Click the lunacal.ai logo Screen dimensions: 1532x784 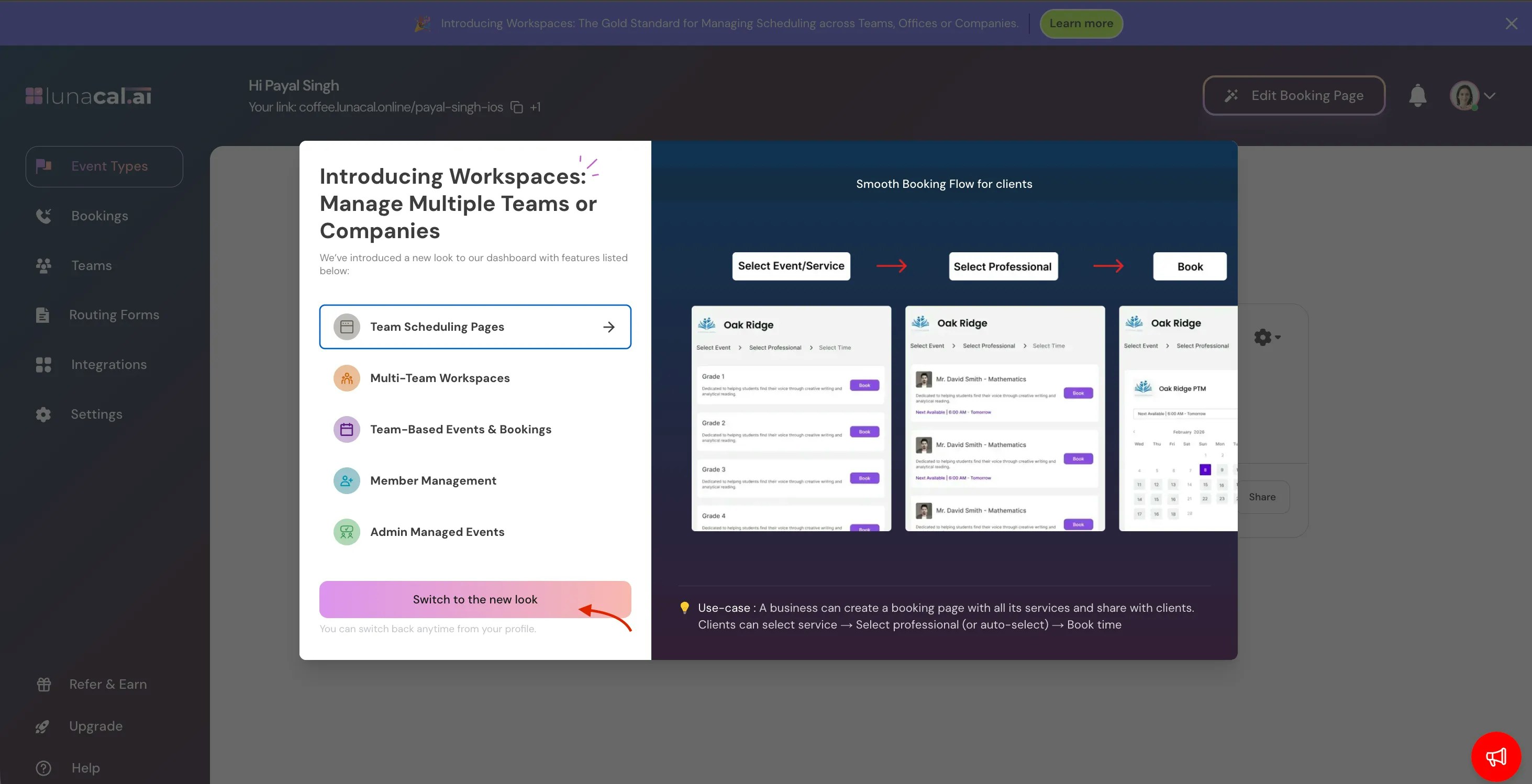(x=88, y=96)
